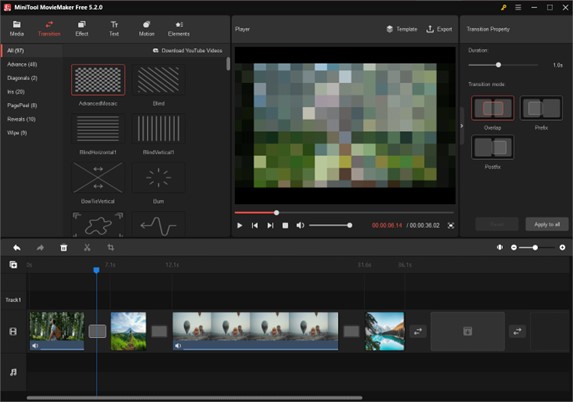Choose the BowTieVertical transition
Image resolution: width=573 pixels, height=402 pixels.
[98, 178]
